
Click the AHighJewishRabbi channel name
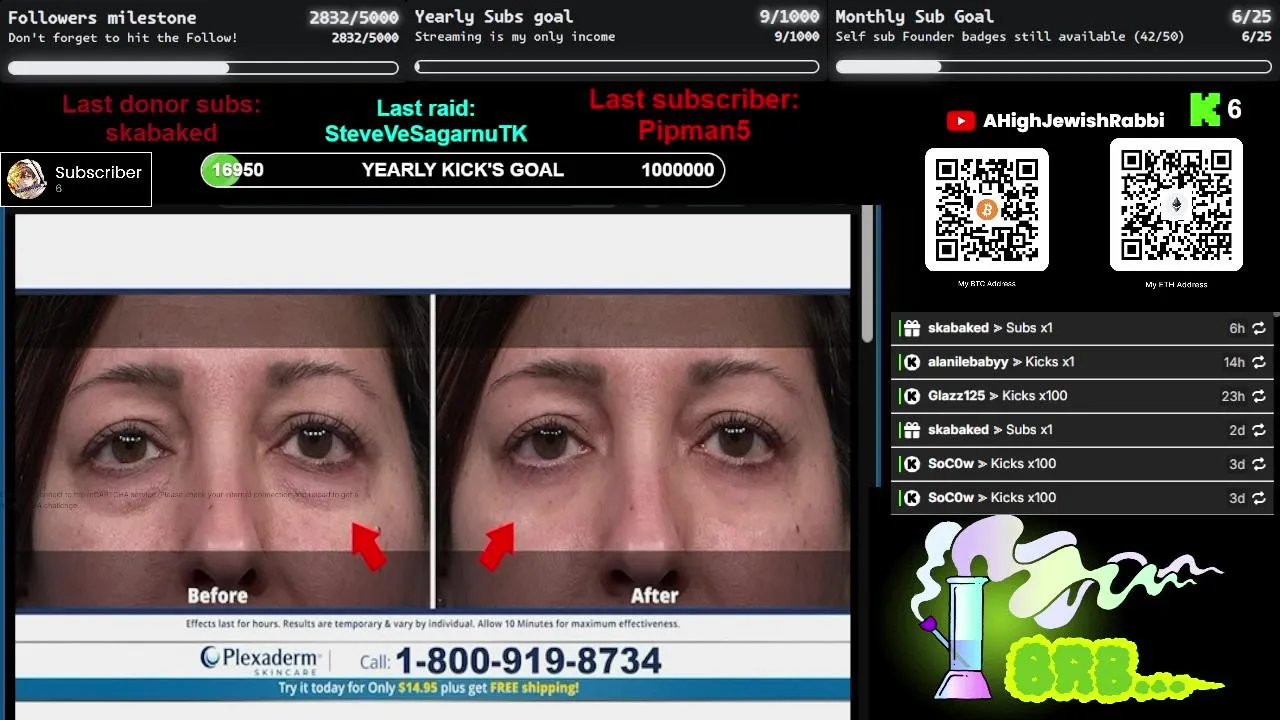click(1073, 121)
